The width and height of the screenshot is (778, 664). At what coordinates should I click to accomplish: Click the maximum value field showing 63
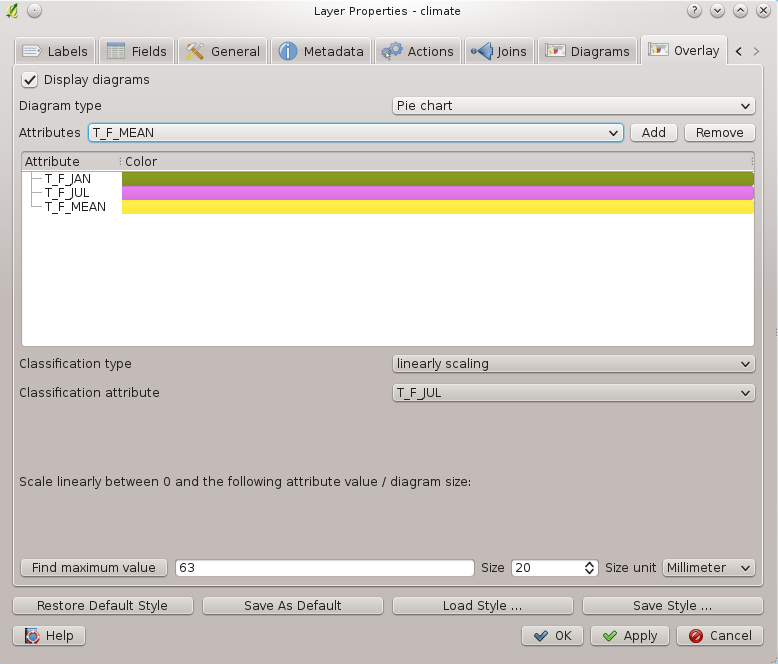(324, 568)
